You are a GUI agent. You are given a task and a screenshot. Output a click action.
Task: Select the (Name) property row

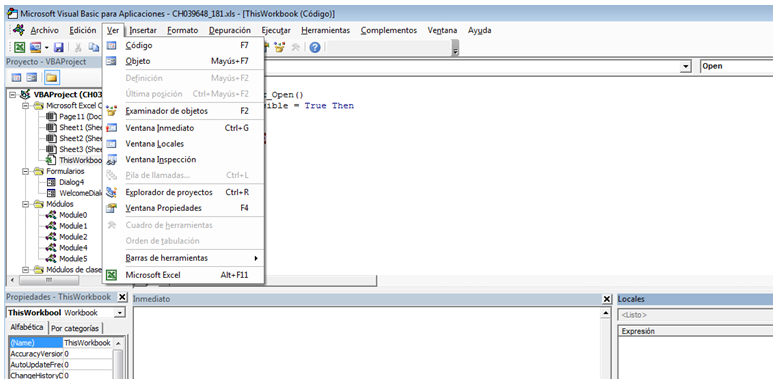(61, 343)
